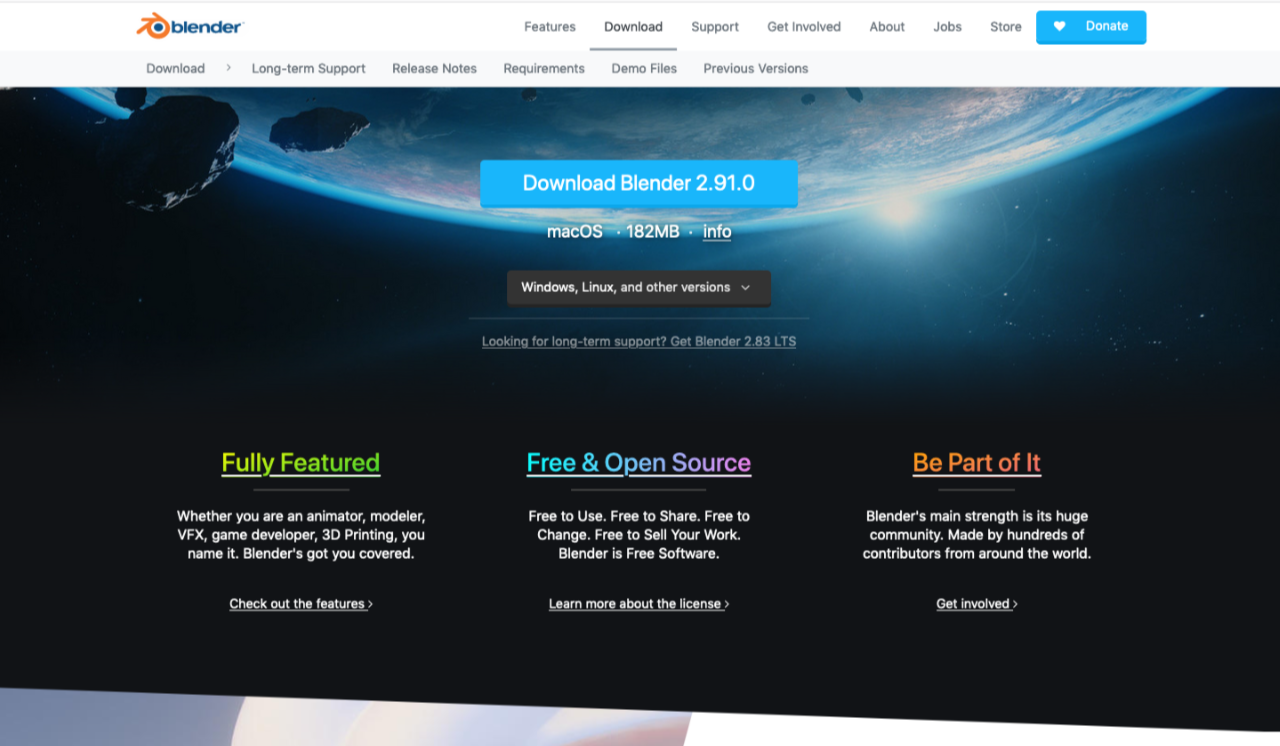Image resolution: width=1280 pixels, height=746 pixels.
Task: Click Learn more about the license link
Action: tap(638, 604)
